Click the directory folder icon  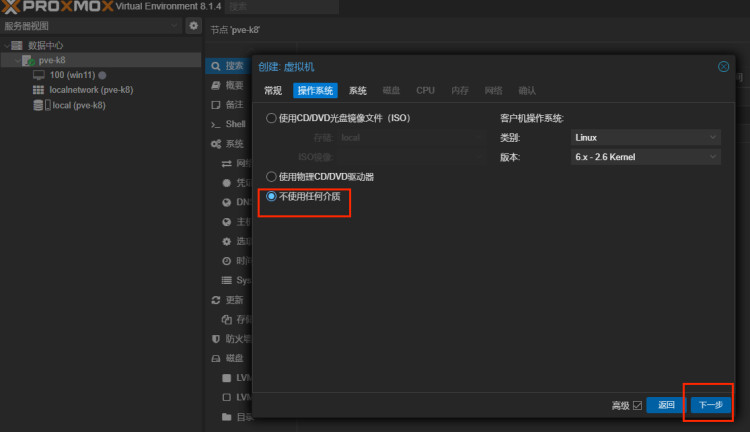[x=227, y=417]
